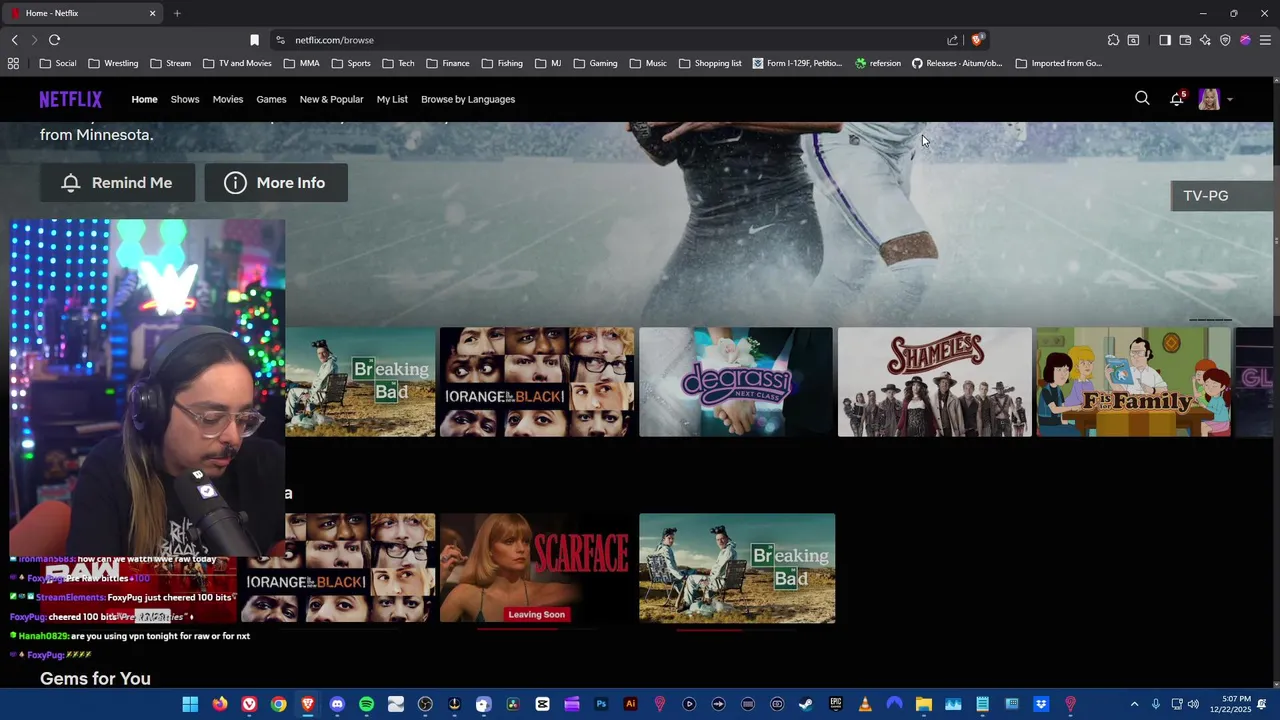Image resolution: width=1280 pixels, height=720 pixels.
Task: Open the Stream bookmarks folder
Action: click(171, 63)
